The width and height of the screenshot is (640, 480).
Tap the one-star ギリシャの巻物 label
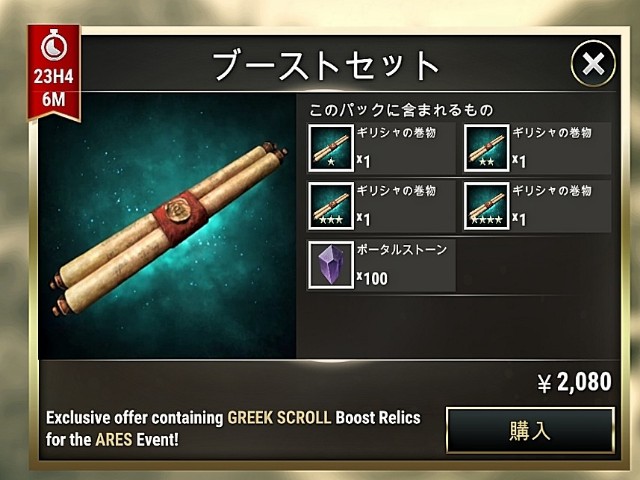tap(396, 133)
